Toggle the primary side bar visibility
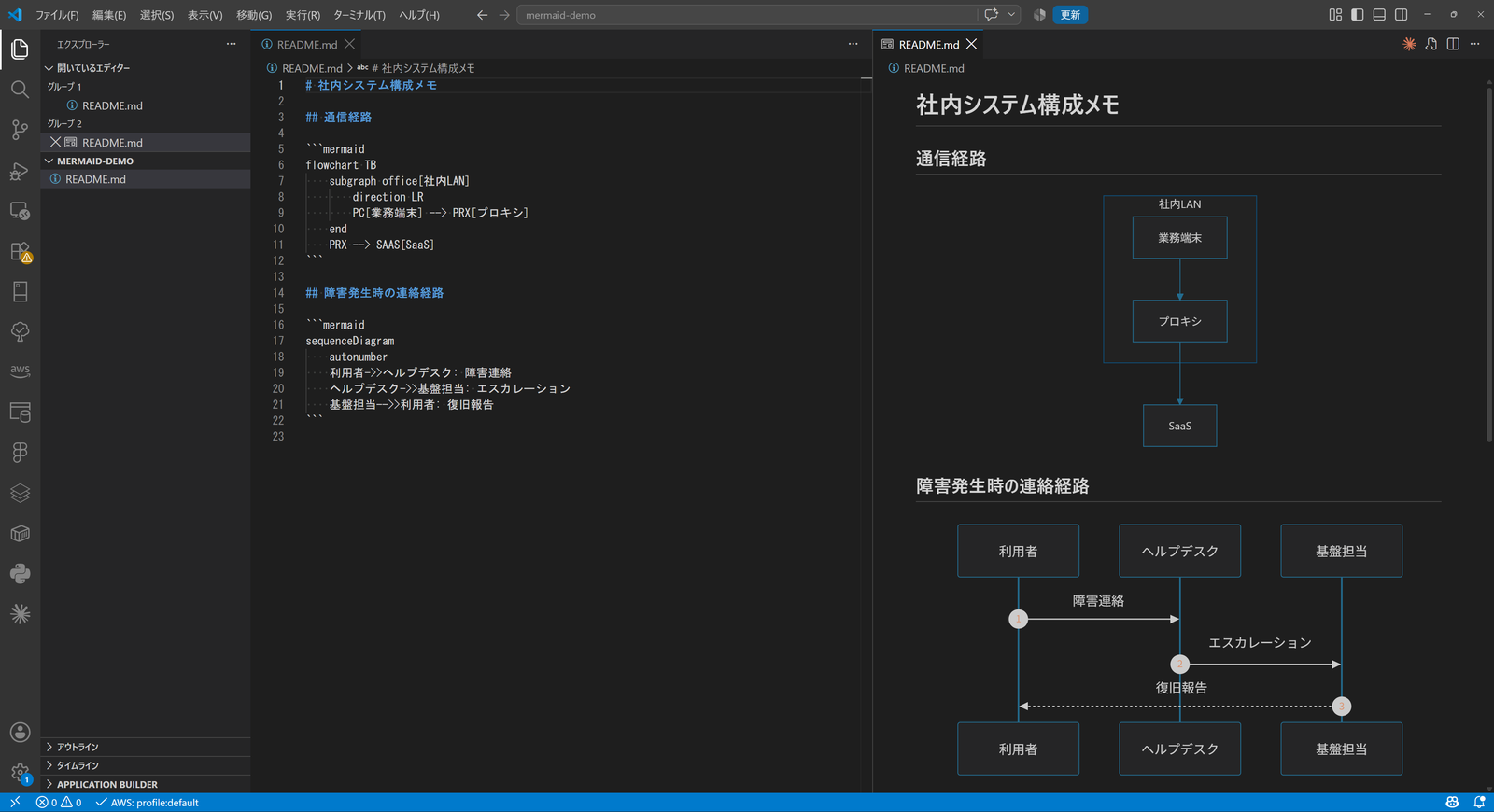This screenshot has height=812, width=1494. (x=1357, y=15)
